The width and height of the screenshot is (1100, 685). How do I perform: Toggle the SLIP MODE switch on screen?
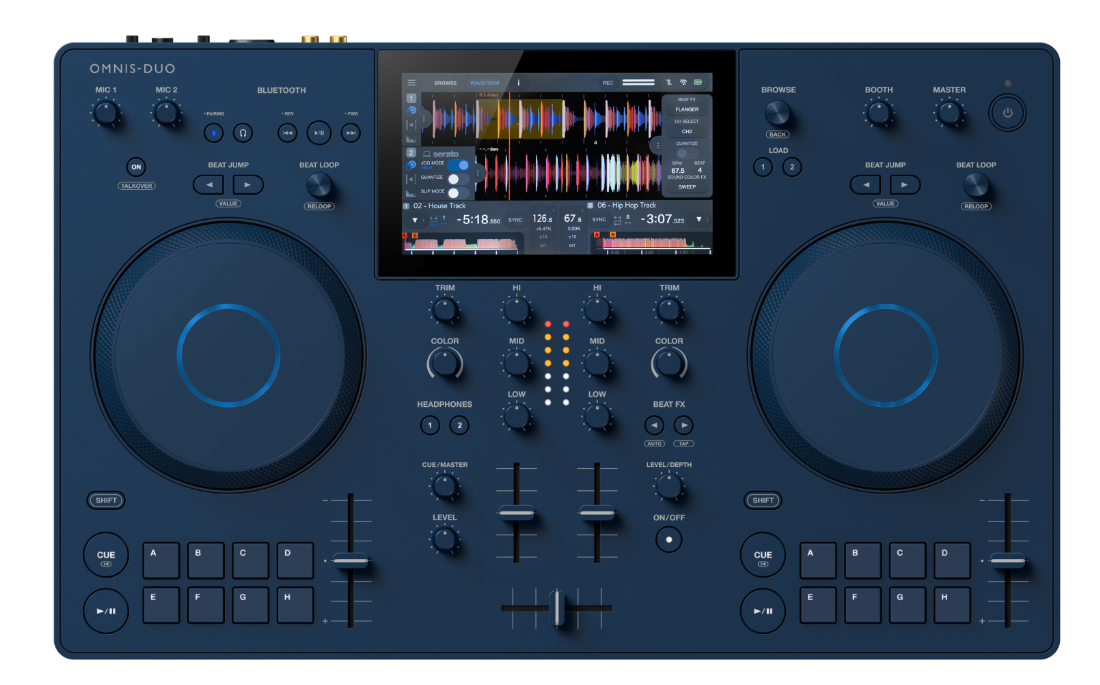(x=459, y=193)
